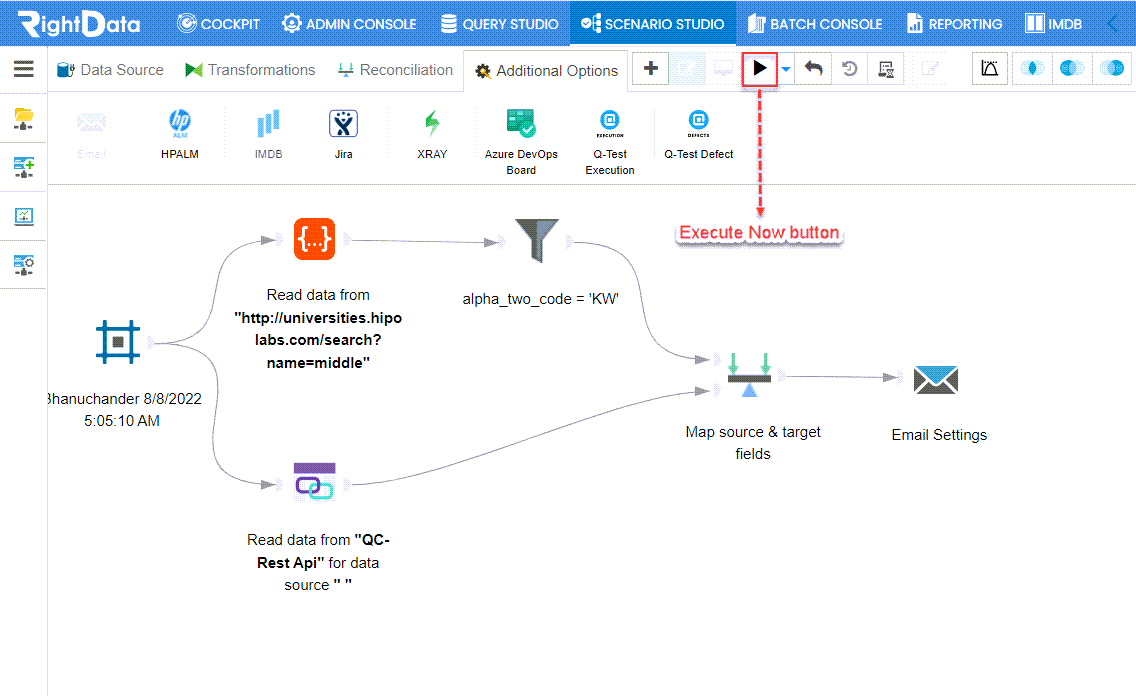Select the Jira integration option
The image size is (1136, 696).
pos(343,134)
